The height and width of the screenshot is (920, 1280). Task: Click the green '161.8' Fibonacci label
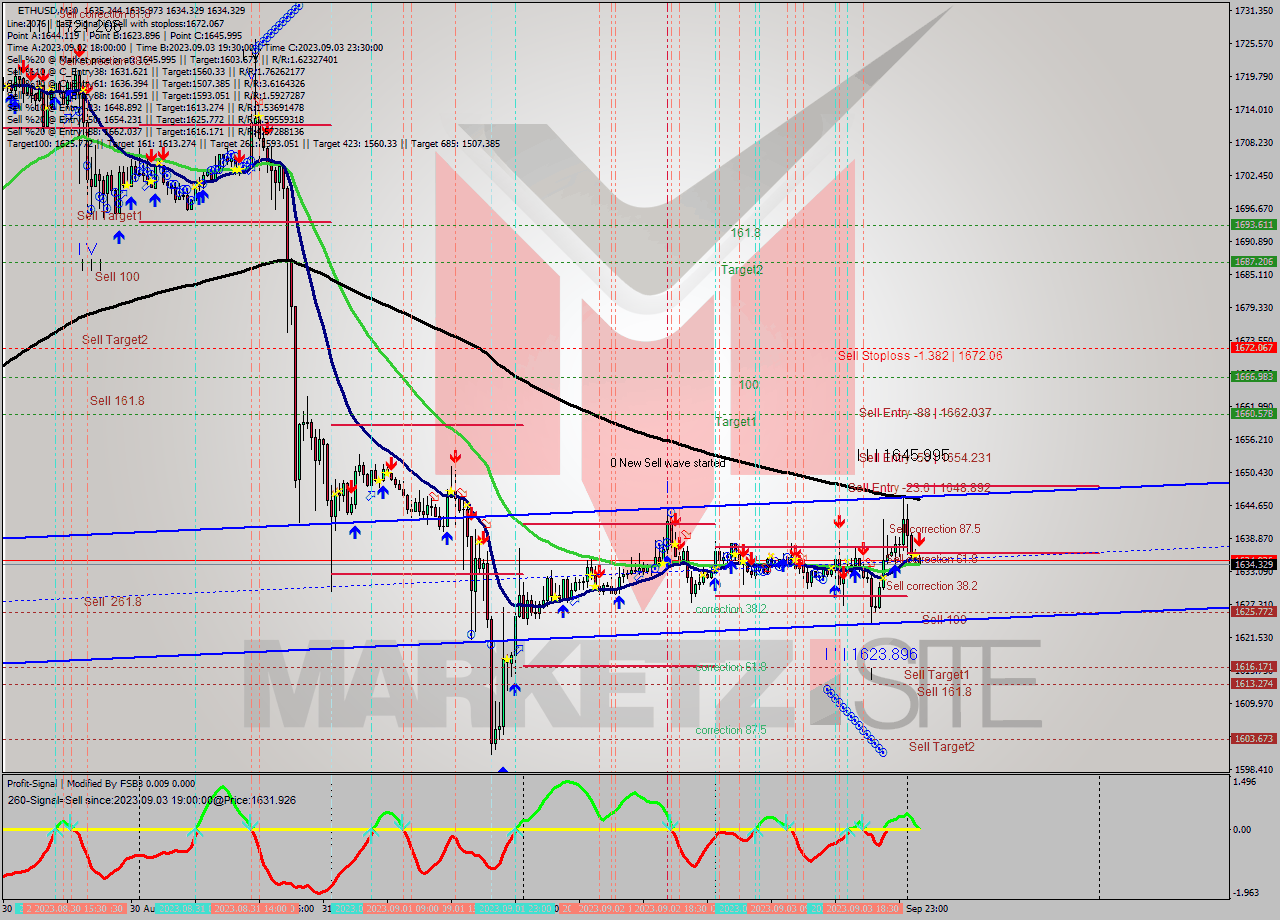click(746, 232)
